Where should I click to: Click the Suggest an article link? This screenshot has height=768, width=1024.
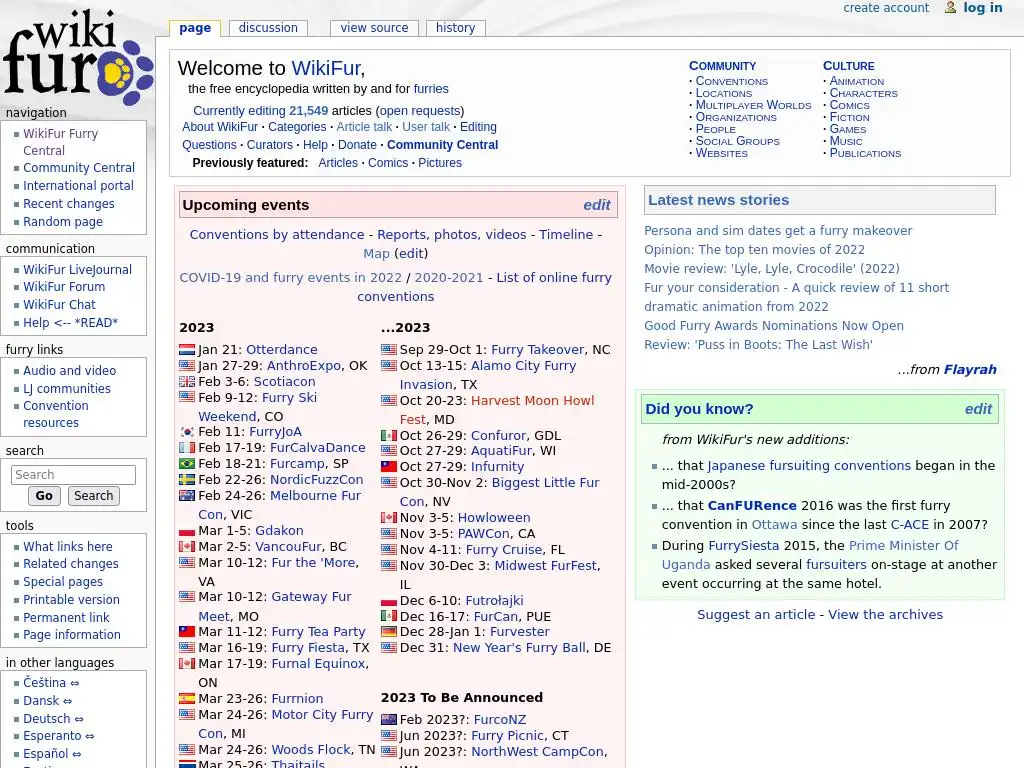click(756, 615)
